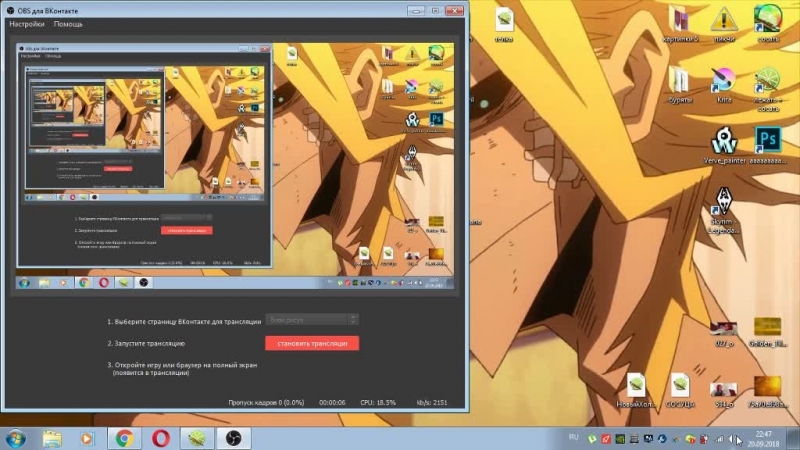This screenshot has width=800, height=450.
Task: Select the 'Golden_18...' image on desktop
Action: [x=768, y=332]
